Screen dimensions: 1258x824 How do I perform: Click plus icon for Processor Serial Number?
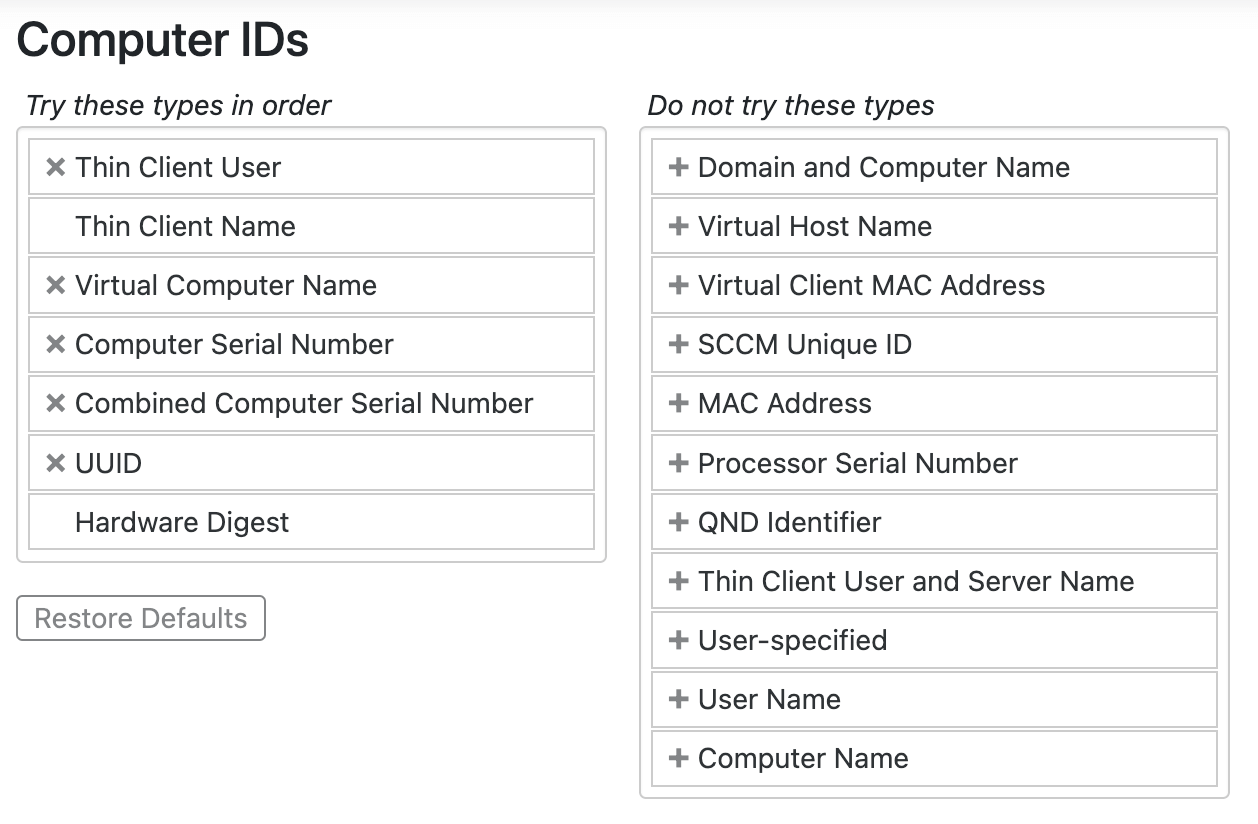tap(679, 463)
